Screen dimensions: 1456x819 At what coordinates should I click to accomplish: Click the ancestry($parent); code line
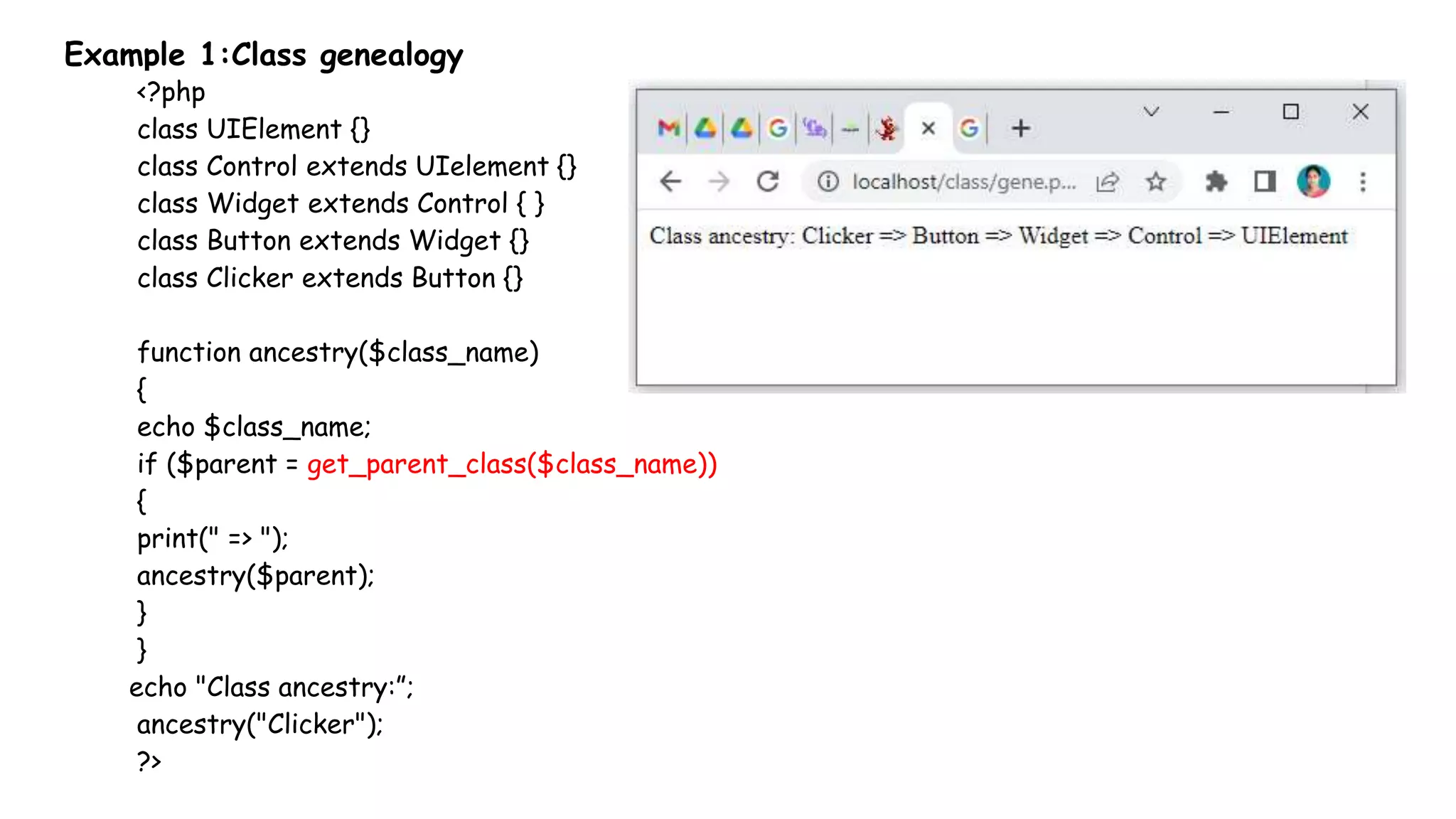(255, 576)
